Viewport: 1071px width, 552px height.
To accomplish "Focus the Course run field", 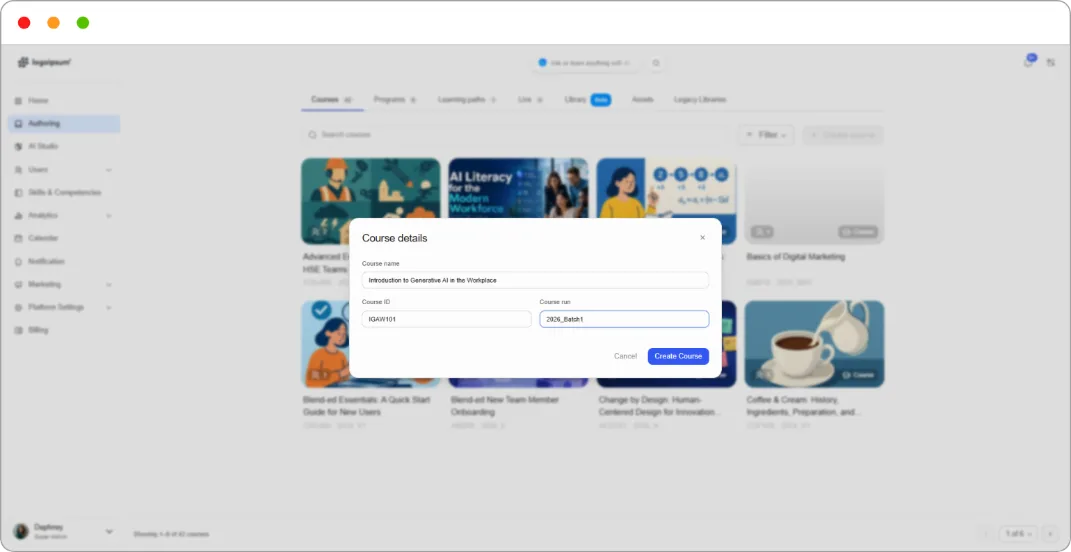I will [624, 319].
